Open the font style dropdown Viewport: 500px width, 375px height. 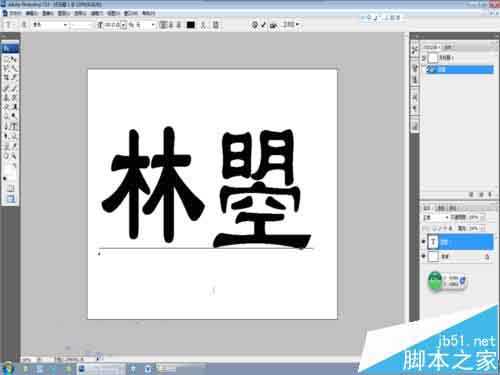(x=81, y=25)
